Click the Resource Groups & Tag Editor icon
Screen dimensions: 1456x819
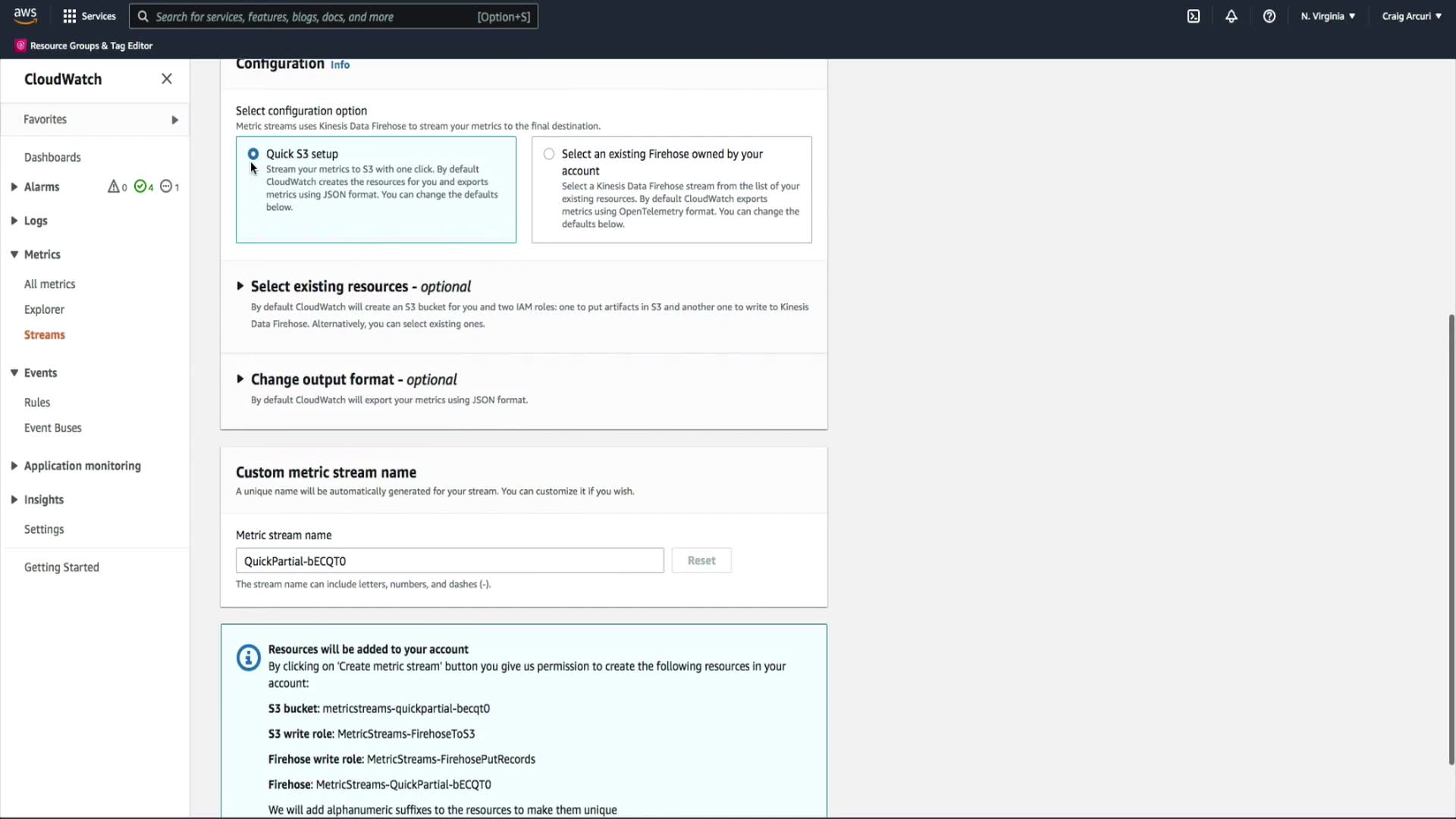click(20, 45)
